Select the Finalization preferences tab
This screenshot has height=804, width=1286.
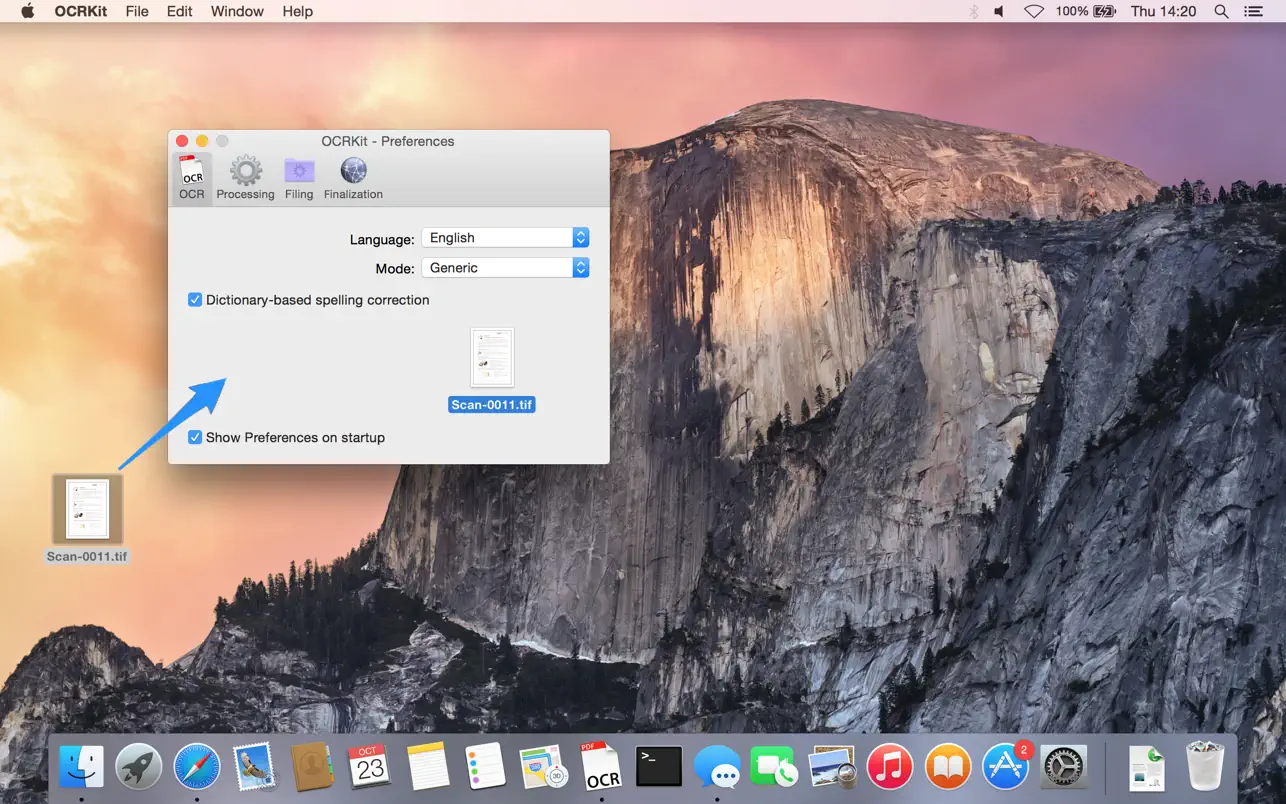[x=353, y=179]
